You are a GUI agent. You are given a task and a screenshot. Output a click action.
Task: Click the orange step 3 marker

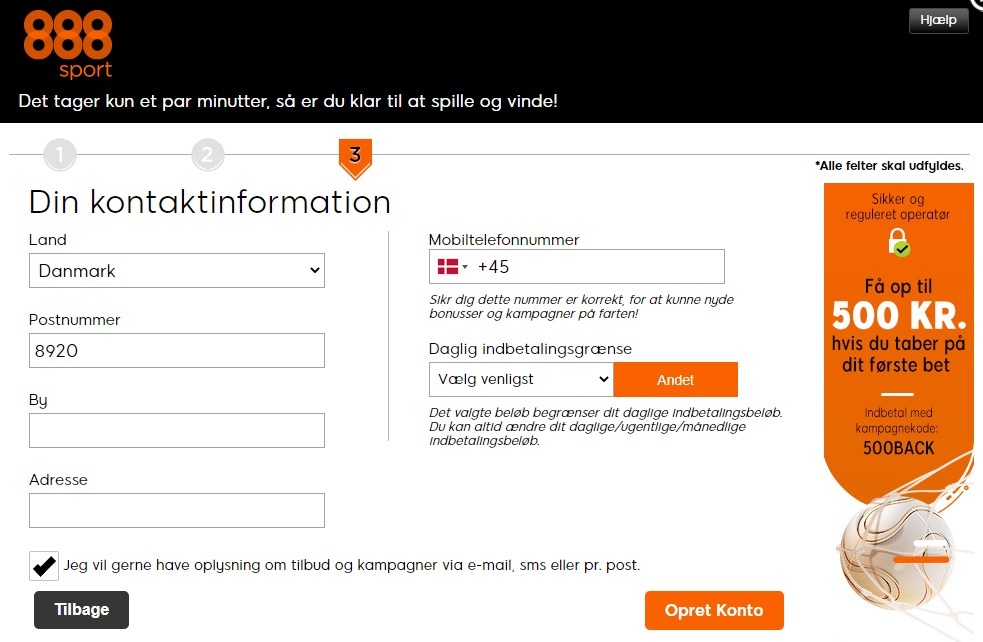point(355,155)
